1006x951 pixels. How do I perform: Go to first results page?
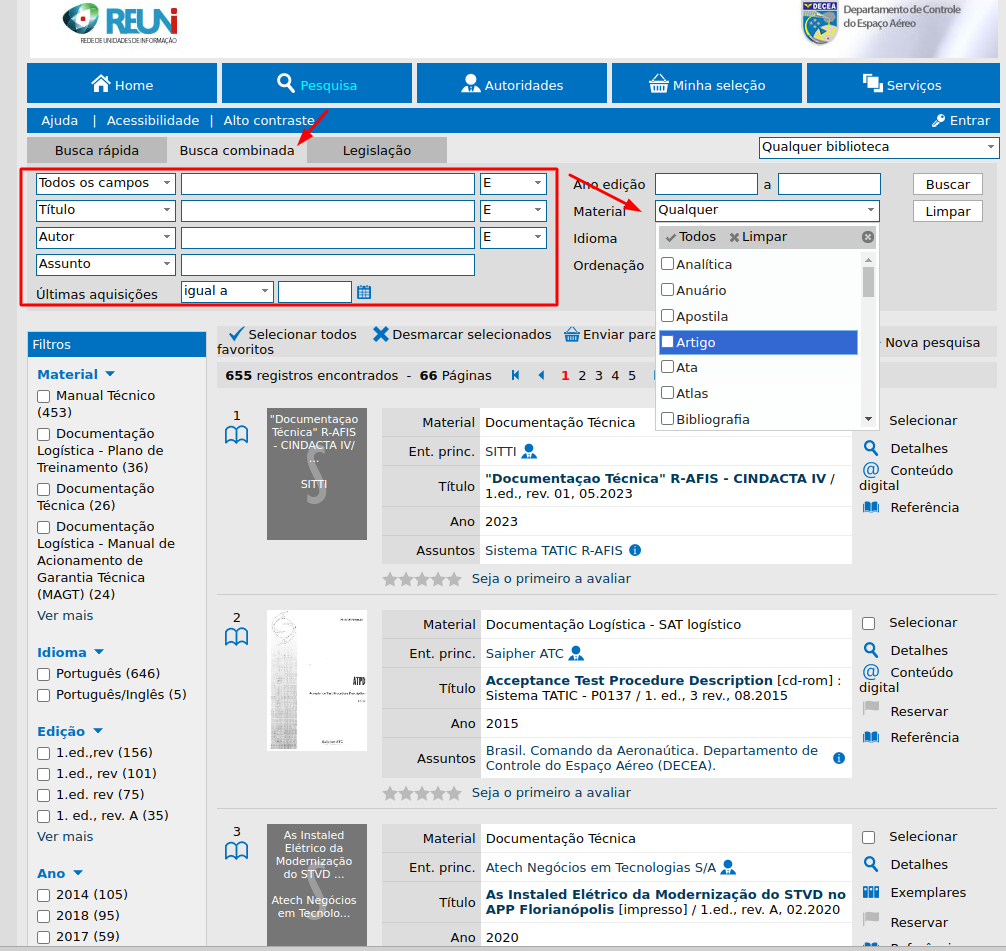click(515, 375)
